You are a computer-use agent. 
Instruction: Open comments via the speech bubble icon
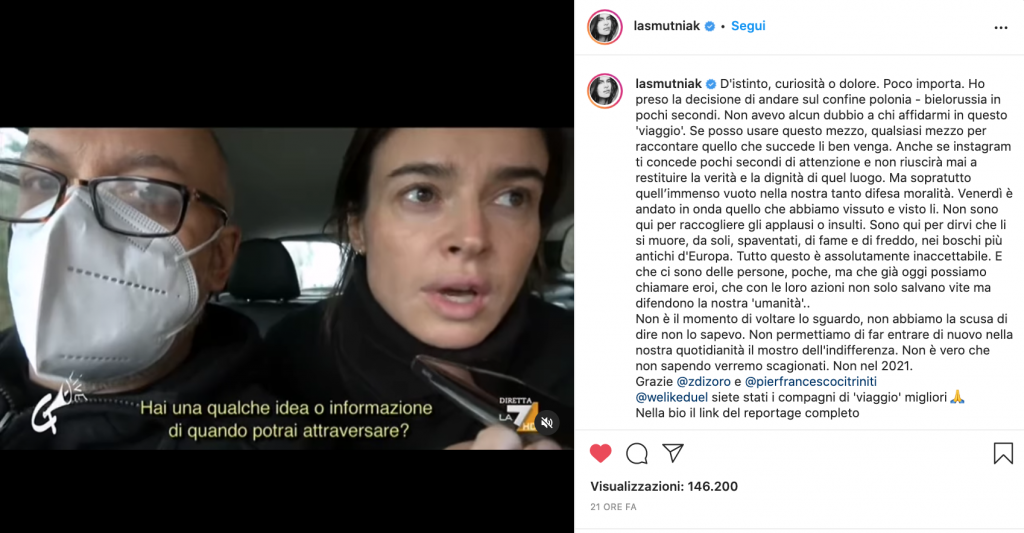pyautogui.click(x=637, y=453)
